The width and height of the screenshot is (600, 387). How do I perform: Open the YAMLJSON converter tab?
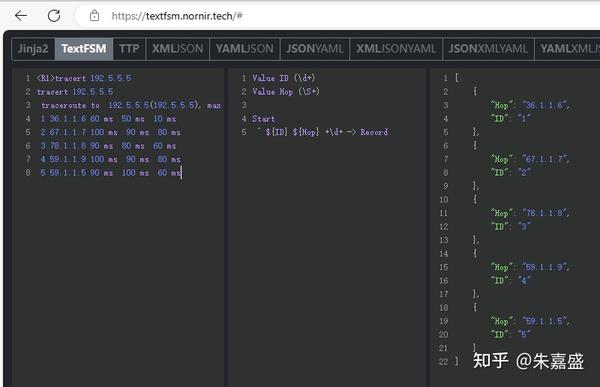click(x=245, y=49)
